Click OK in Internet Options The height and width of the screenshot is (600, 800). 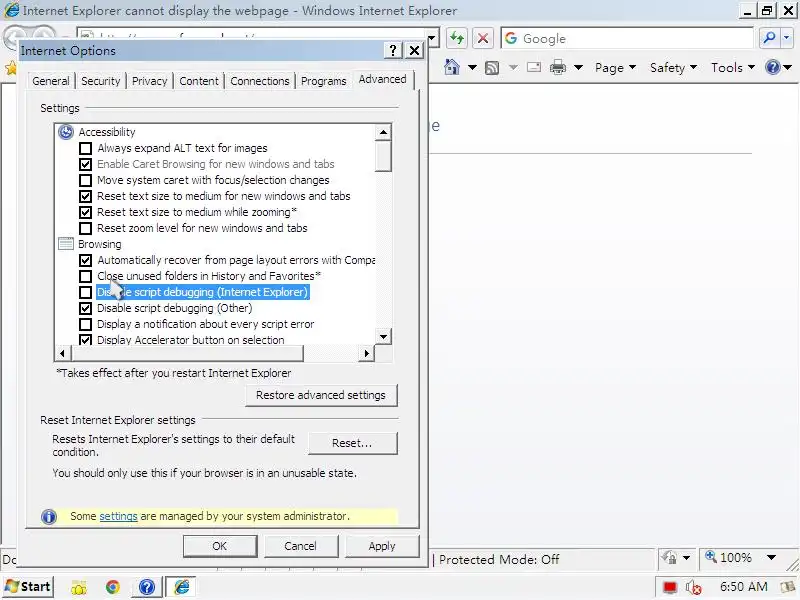(220, 546)
